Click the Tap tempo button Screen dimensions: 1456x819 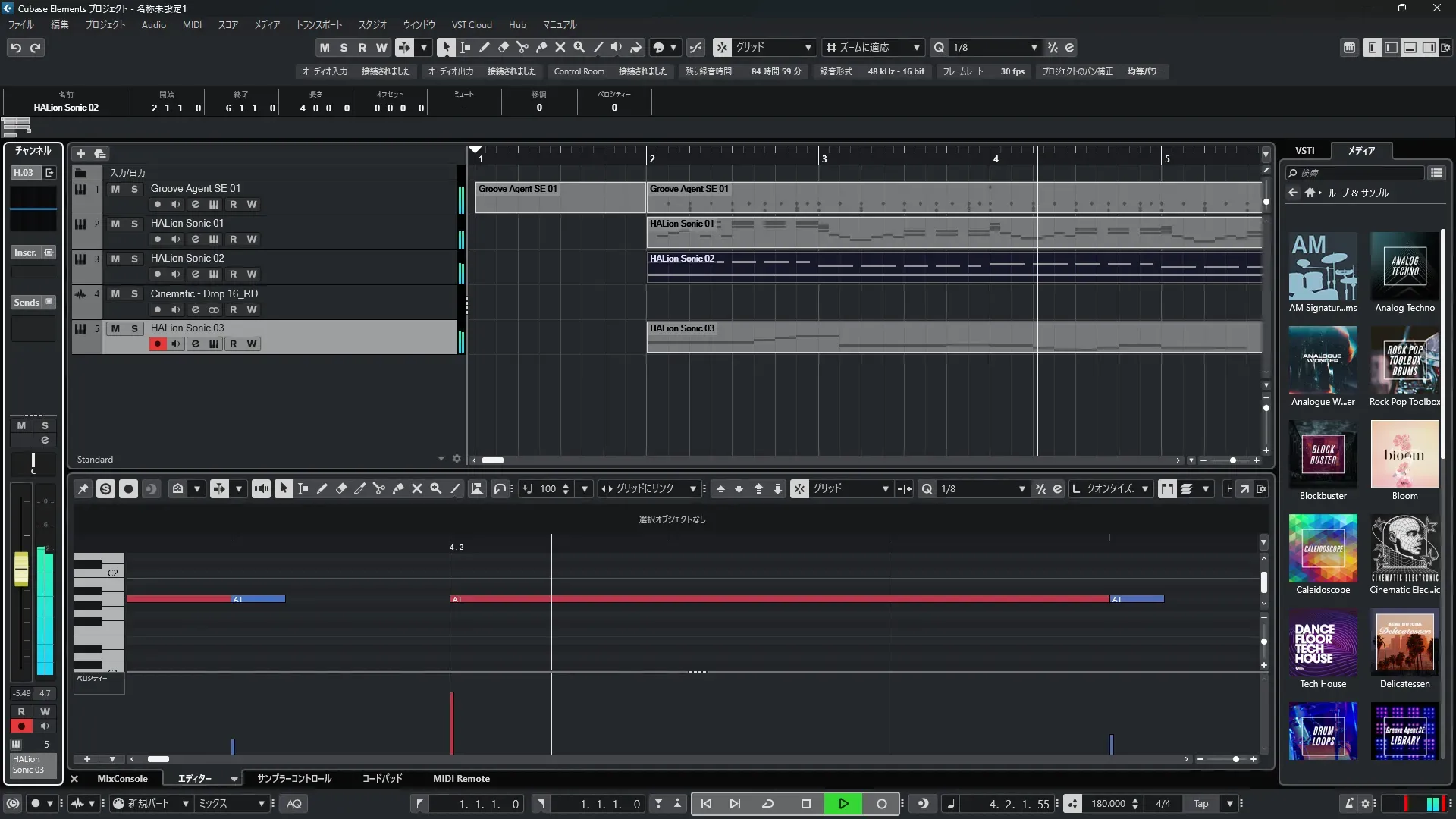click(1200, 804)
